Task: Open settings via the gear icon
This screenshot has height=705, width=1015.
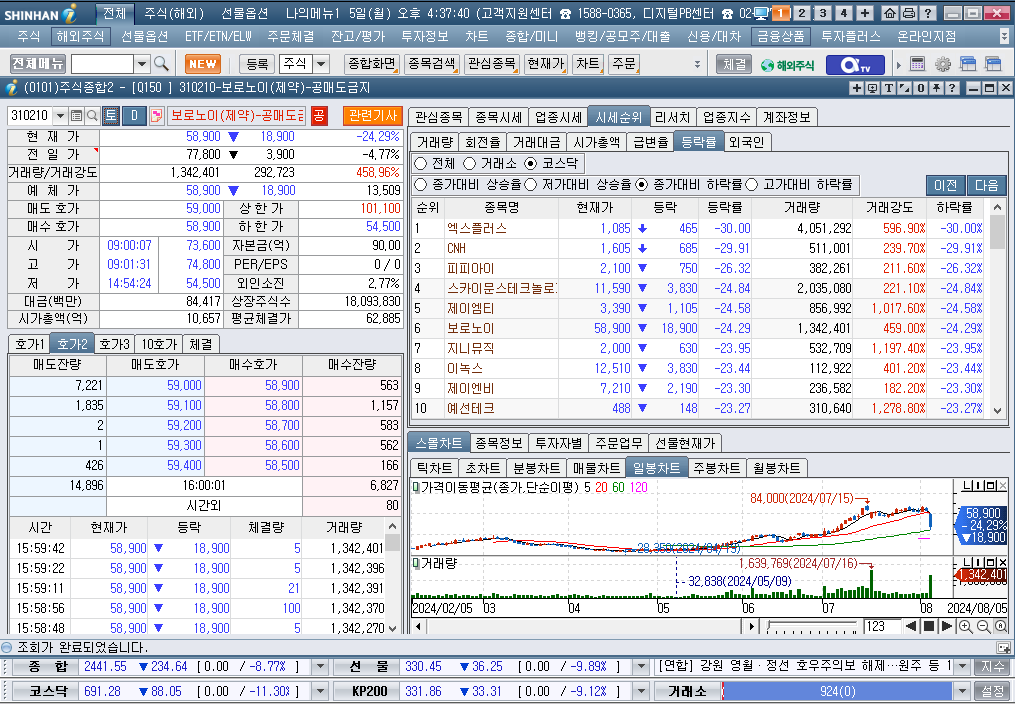Action: point(943,64)
